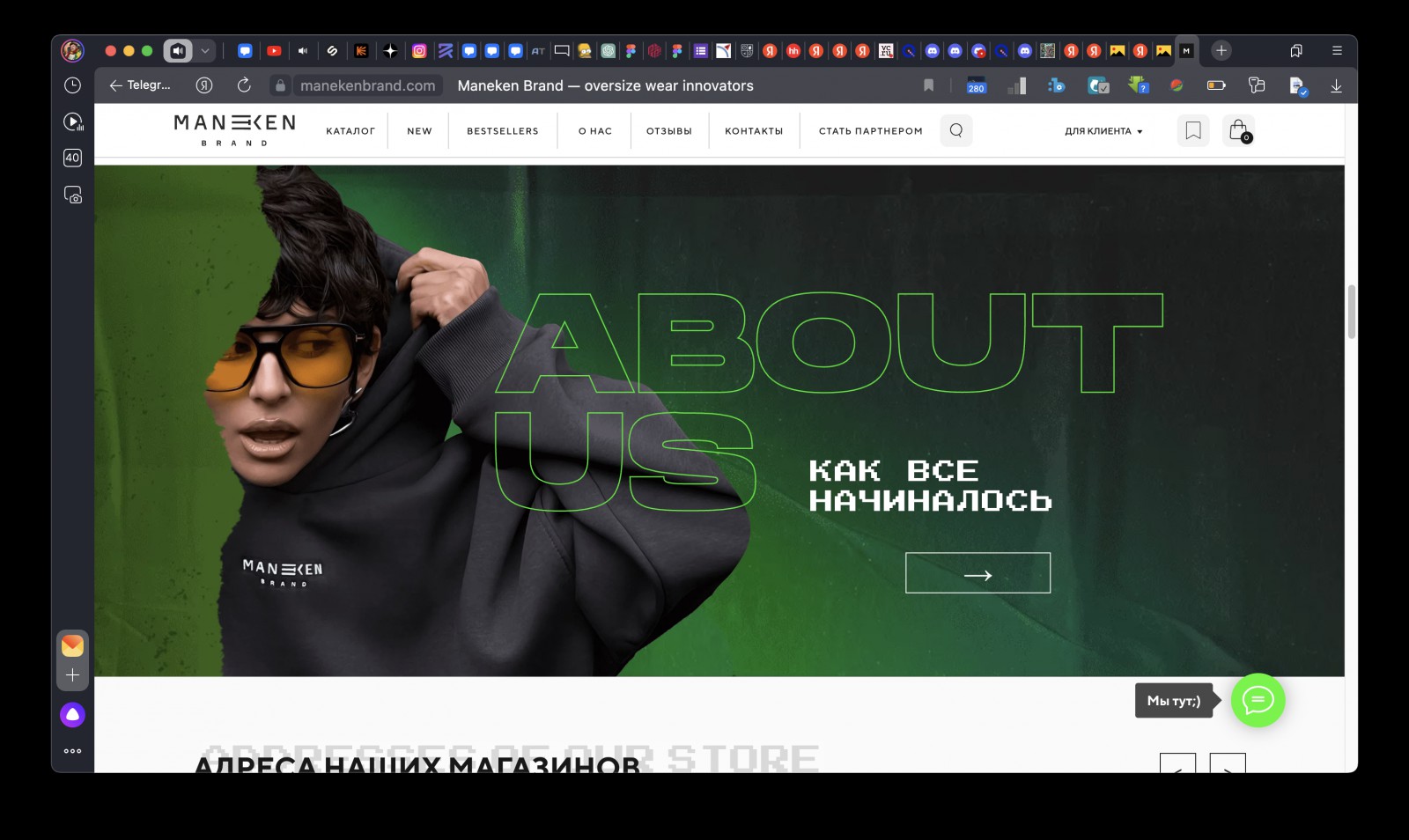Image resolution: width=1409 pixels, height=840 pixels.
Task: Open the ОТЗЫВЫ reviews page
Action: [x=669, y=131]
